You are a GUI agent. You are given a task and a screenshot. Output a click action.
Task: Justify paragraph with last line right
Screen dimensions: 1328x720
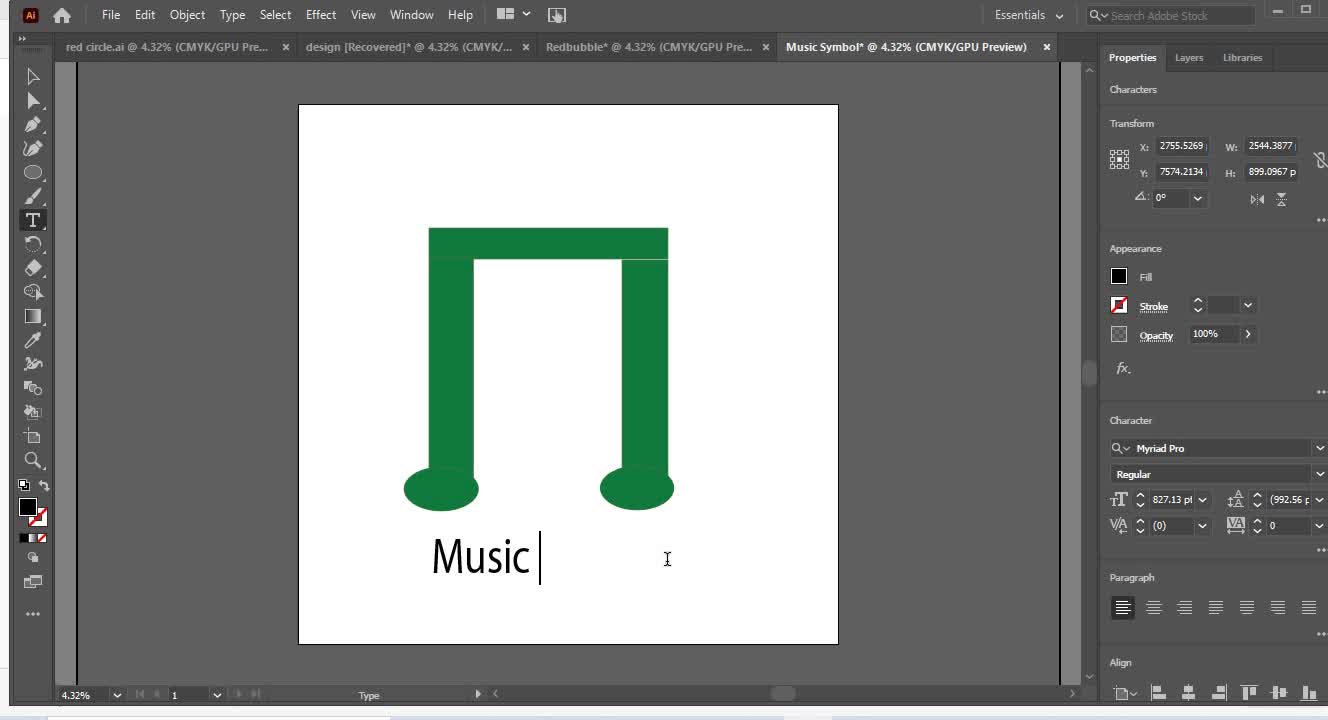pyautogui.click(x=1278, y=607)
